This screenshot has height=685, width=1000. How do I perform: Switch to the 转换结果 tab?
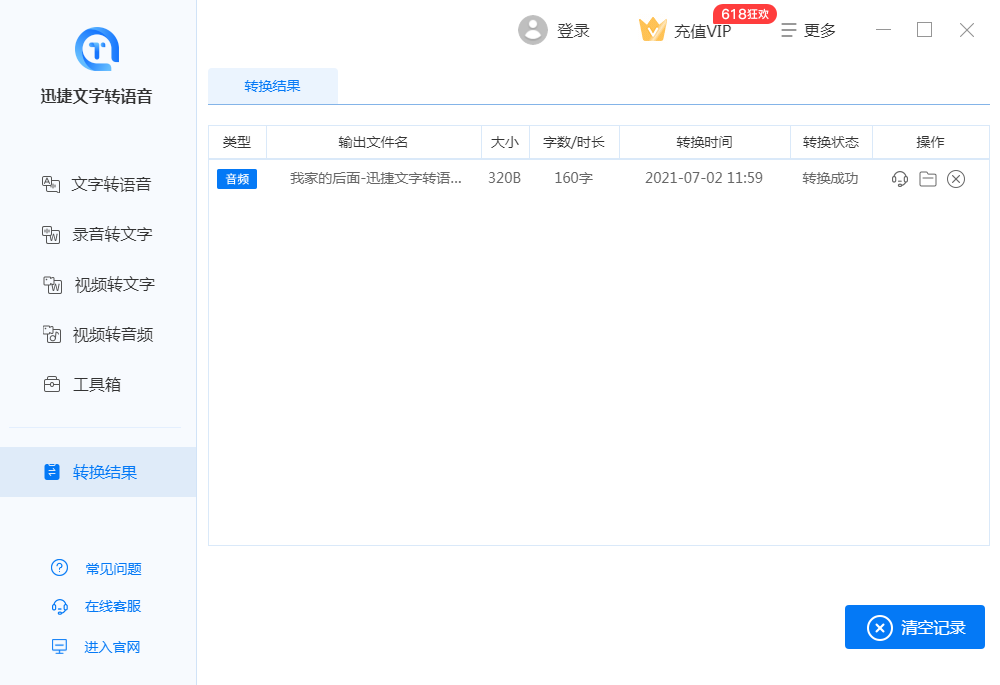[272, 86]
